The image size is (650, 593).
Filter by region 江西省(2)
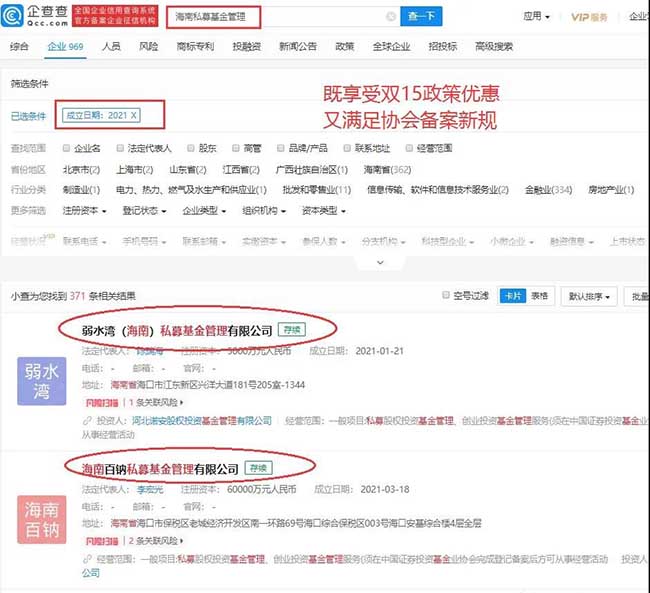pyautogui.click(x=241, y=170)
